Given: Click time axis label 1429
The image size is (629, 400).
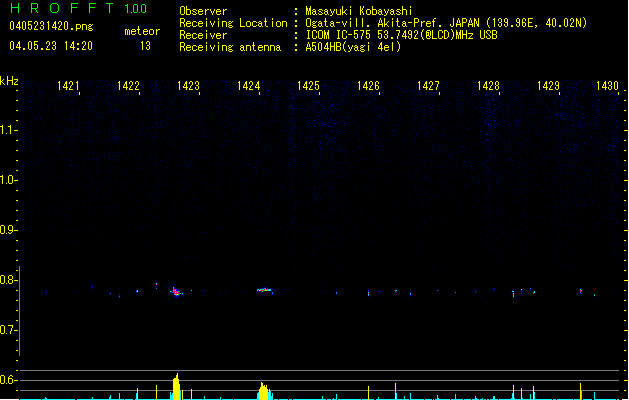Looking at the screenshot, I should coord(548,86).
